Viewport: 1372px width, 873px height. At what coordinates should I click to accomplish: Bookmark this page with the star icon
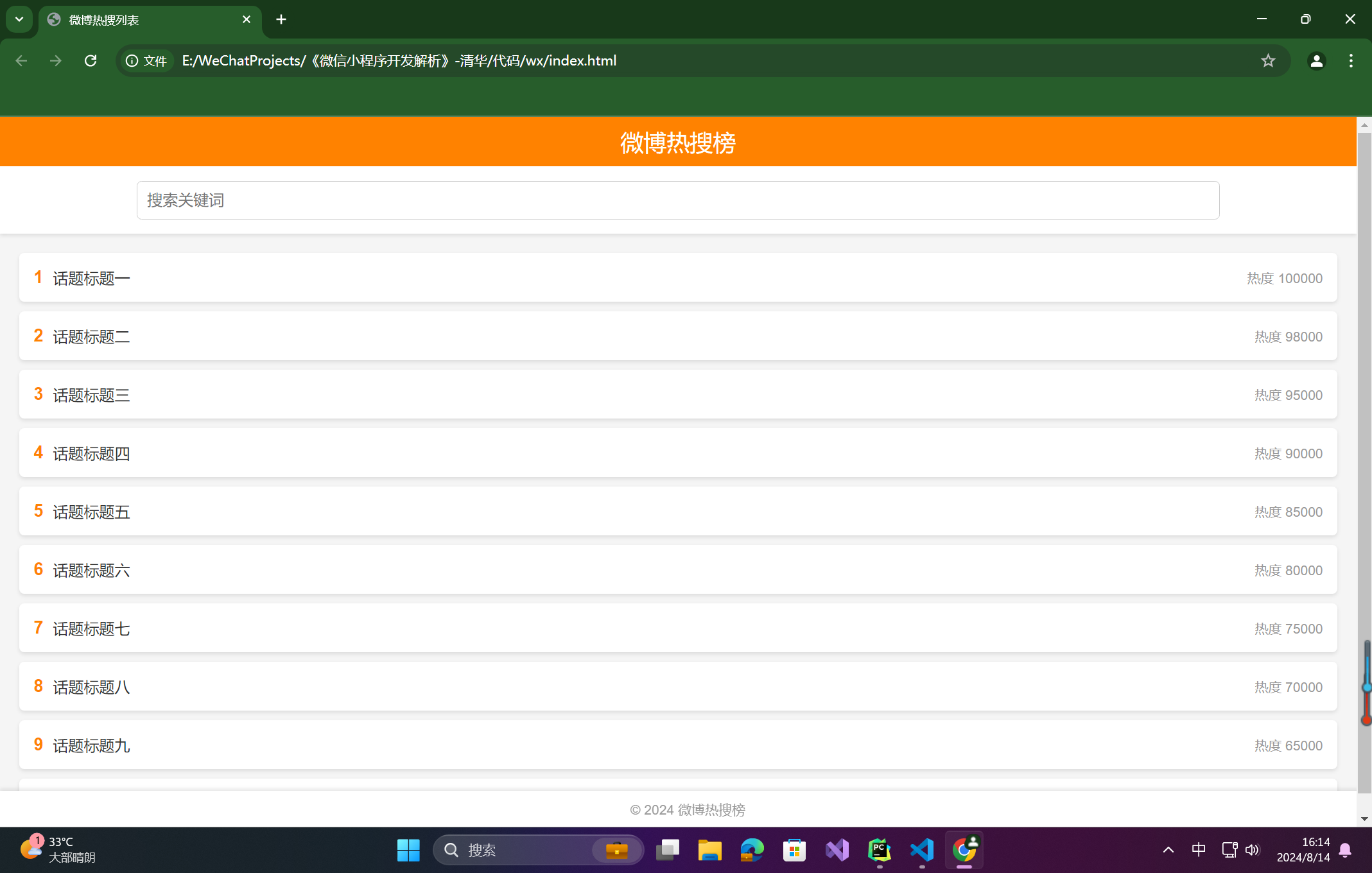pos(1268,60)
